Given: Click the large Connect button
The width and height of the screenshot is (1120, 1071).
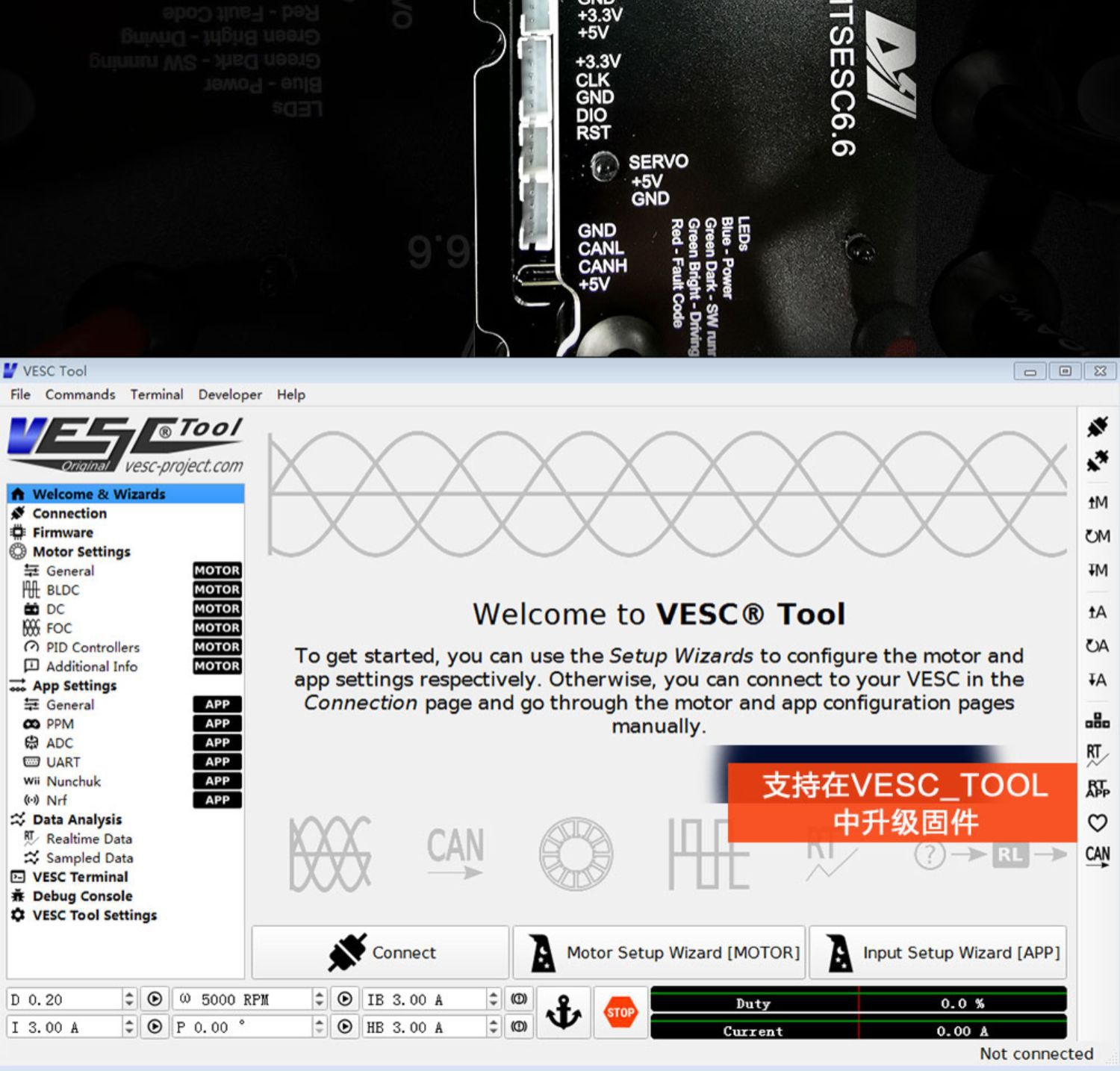Looking at the screenshot, I should click(x=381, y=952).
